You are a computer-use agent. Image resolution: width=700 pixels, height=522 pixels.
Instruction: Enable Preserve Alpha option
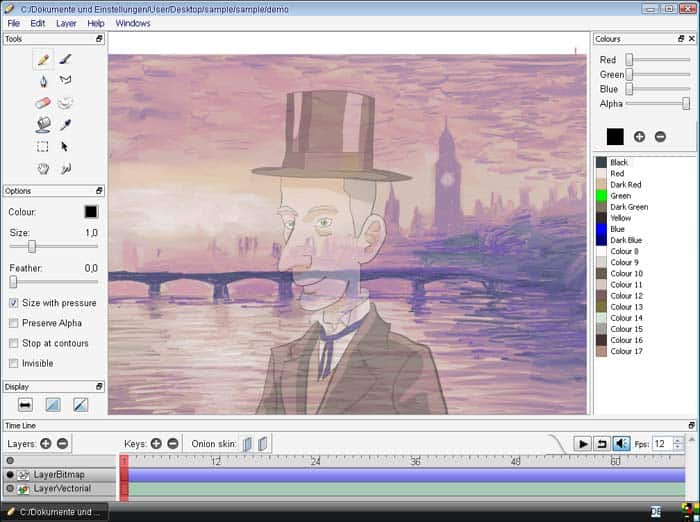(14, 323)
